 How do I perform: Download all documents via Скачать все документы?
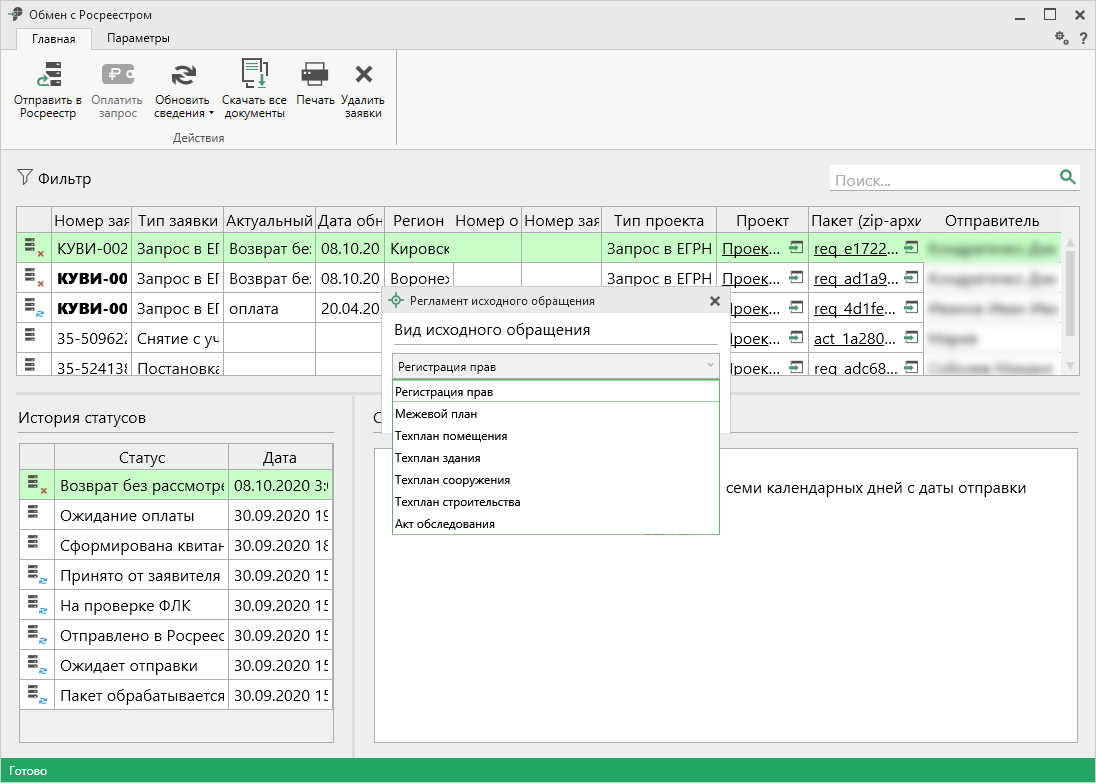pos(254,76)
